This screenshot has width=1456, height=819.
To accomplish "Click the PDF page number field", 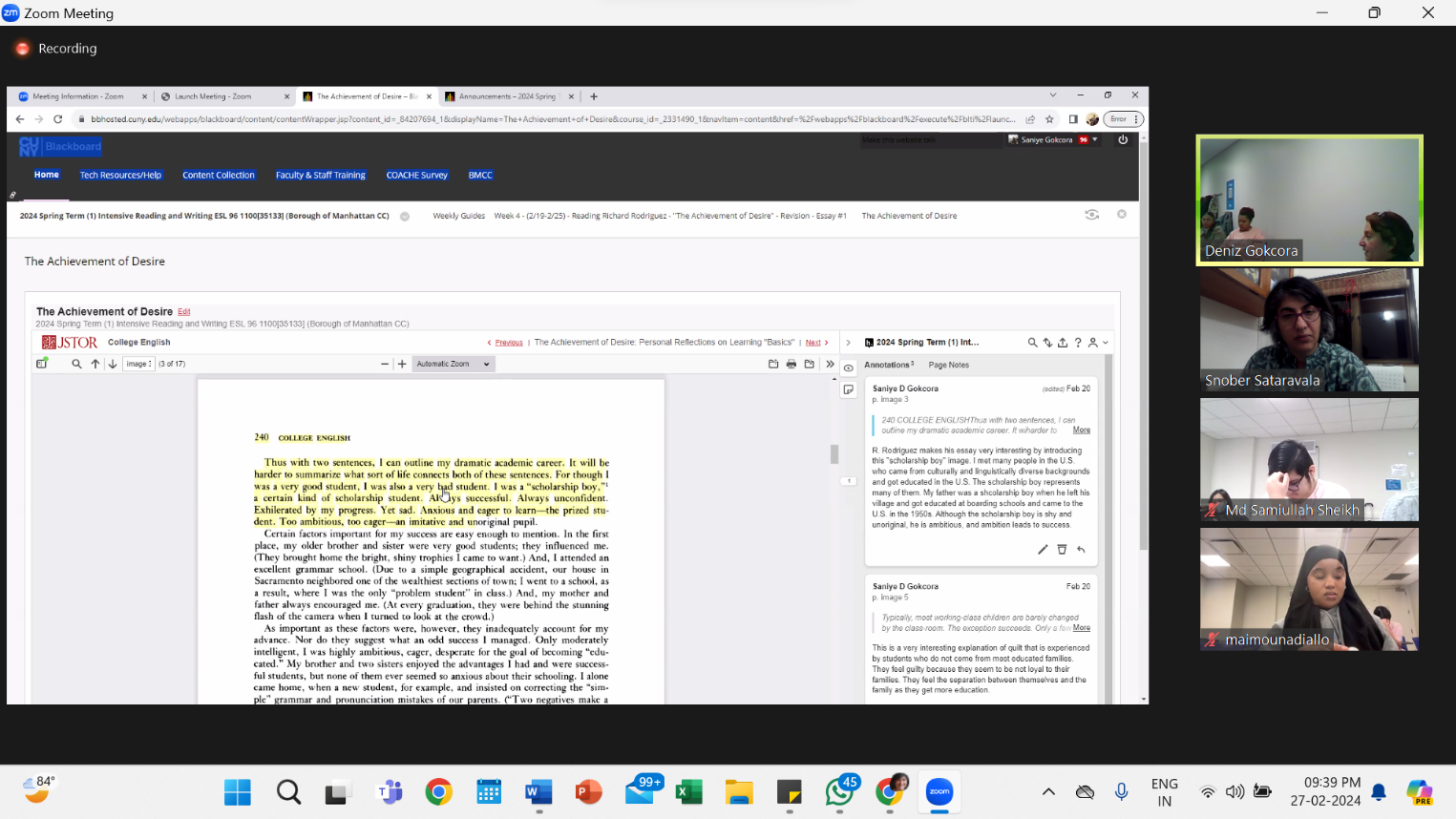I will 138,364.
